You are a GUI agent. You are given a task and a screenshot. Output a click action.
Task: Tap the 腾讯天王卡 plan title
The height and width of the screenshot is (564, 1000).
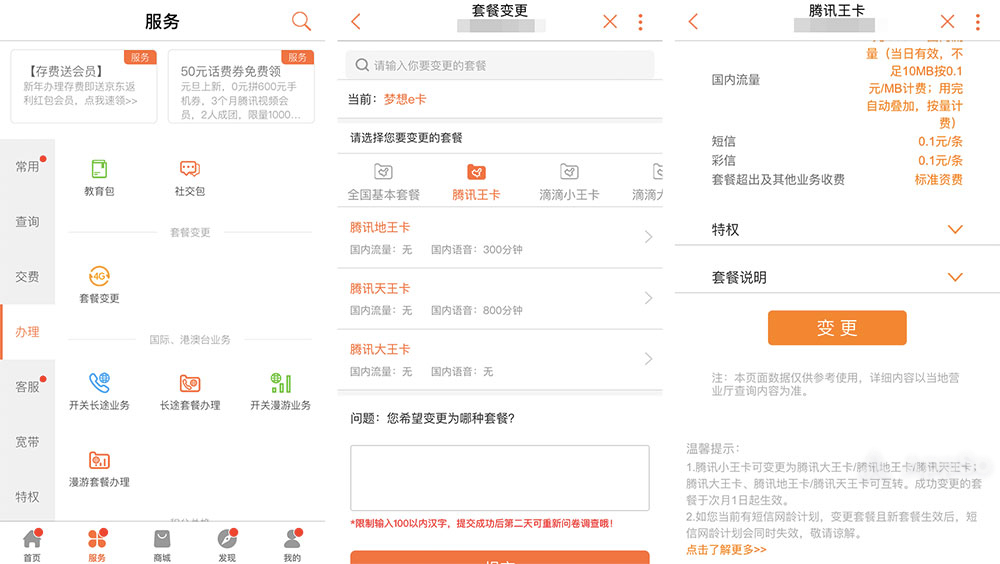(x=379, y=288)
